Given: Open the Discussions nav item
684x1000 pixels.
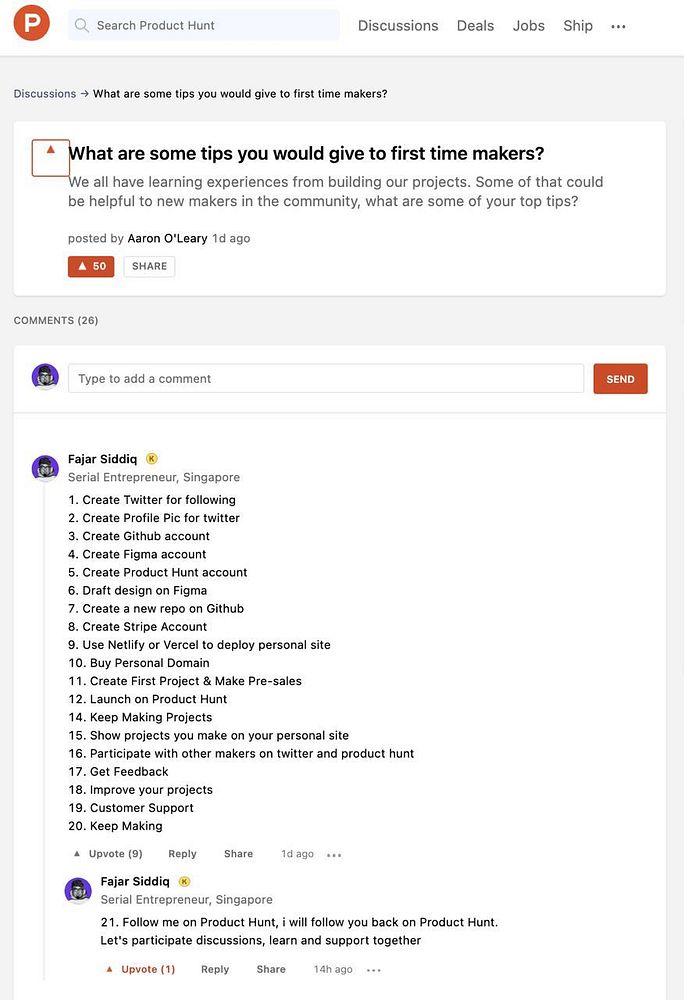Looking at the screenshot, I should (398, 26).
